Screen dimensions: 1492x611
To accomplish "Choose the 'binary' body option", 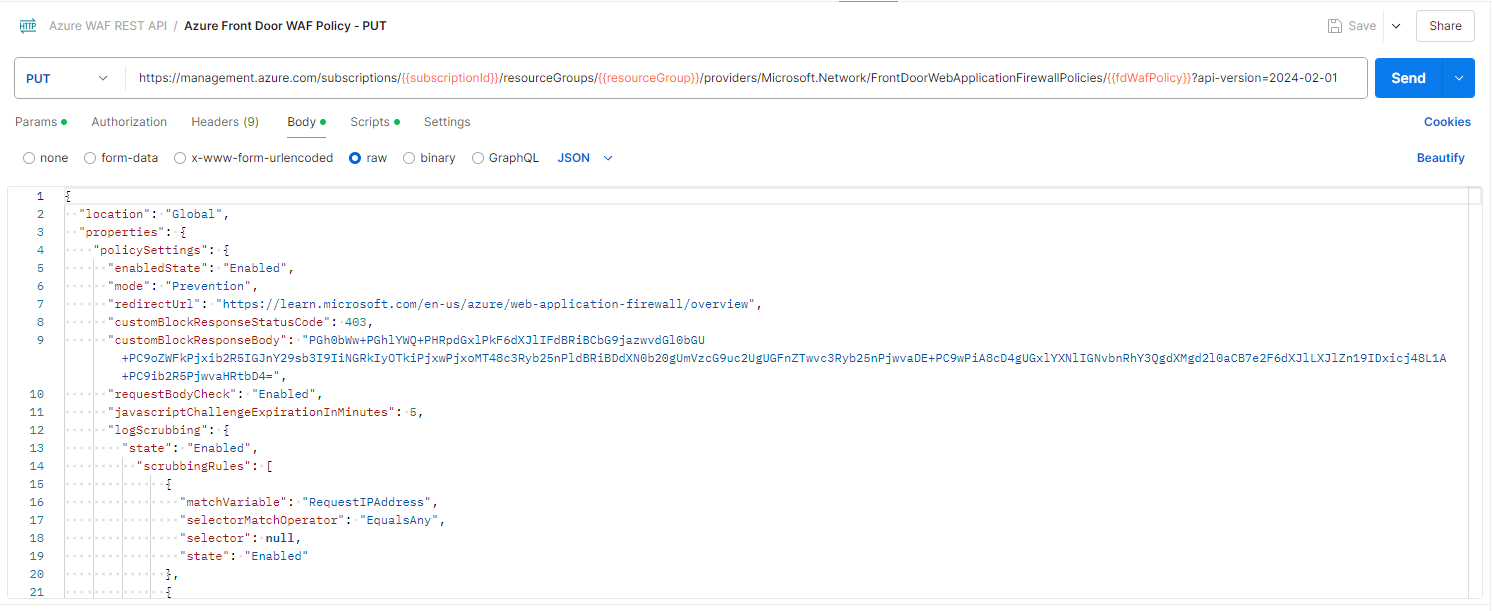I will [408, 157].
